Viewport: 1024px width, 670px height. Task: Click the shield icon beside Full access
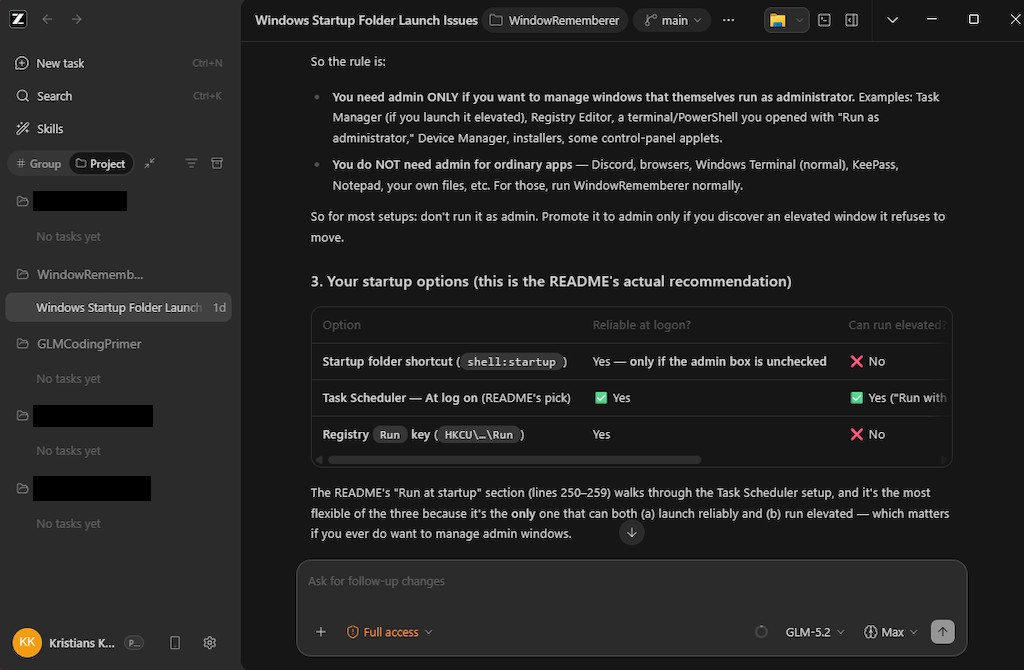point(353,632)
